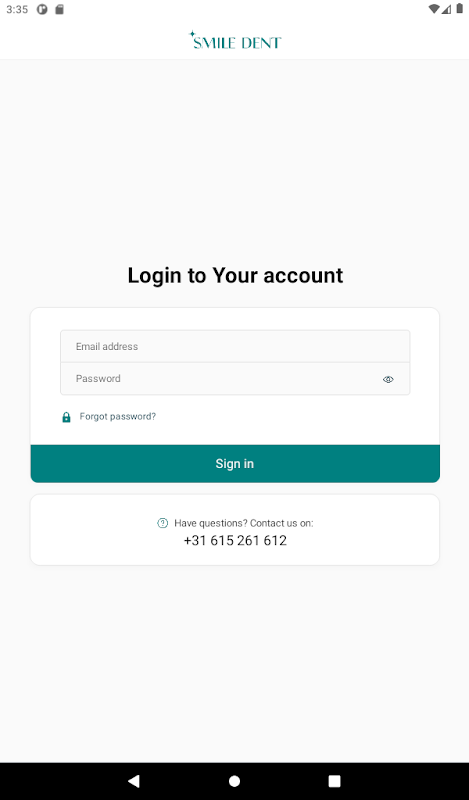Tap the cellular signal icon

(447, 9)
